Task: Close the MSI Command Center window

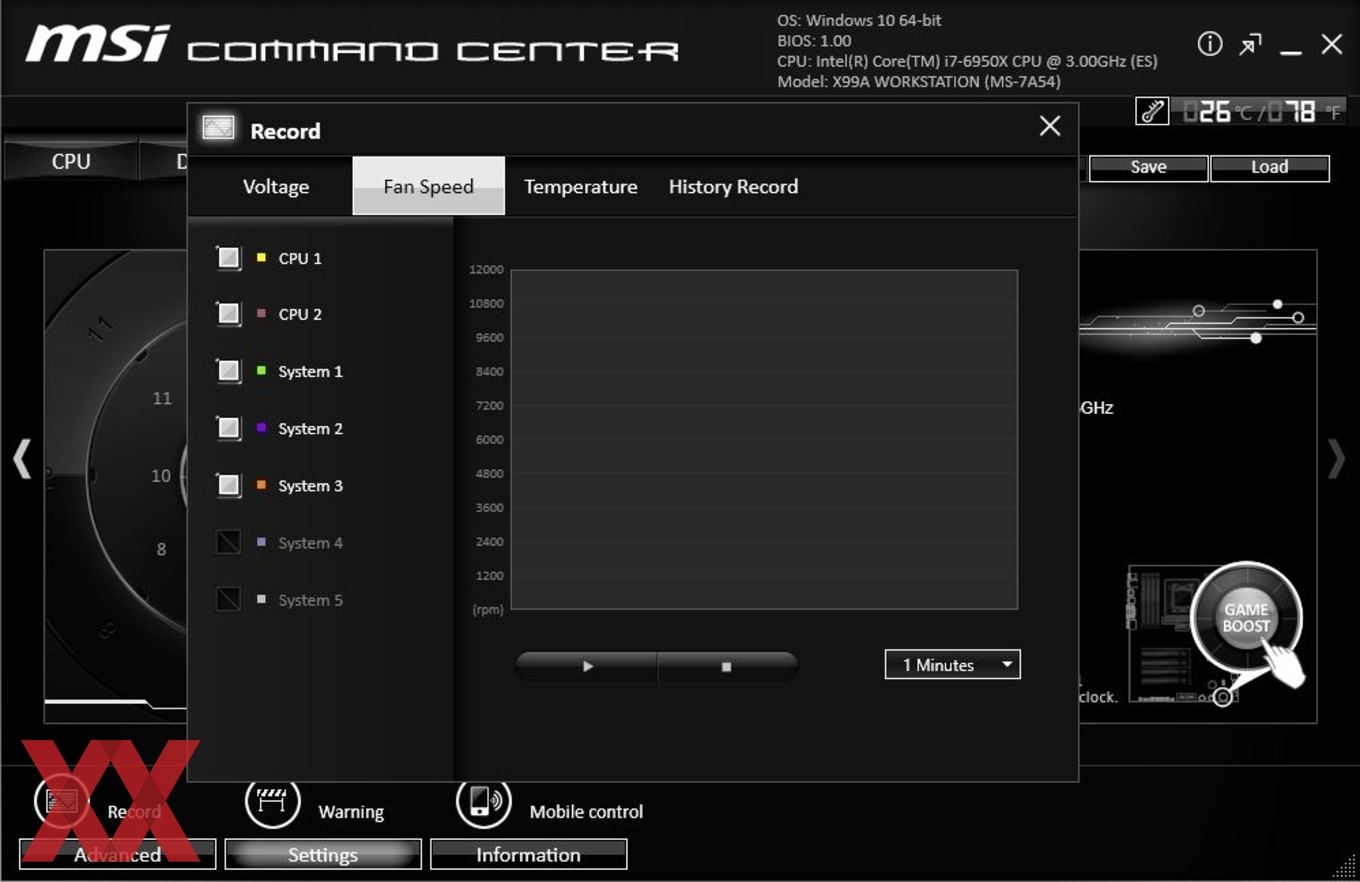Action: (x=1332, y=44)
